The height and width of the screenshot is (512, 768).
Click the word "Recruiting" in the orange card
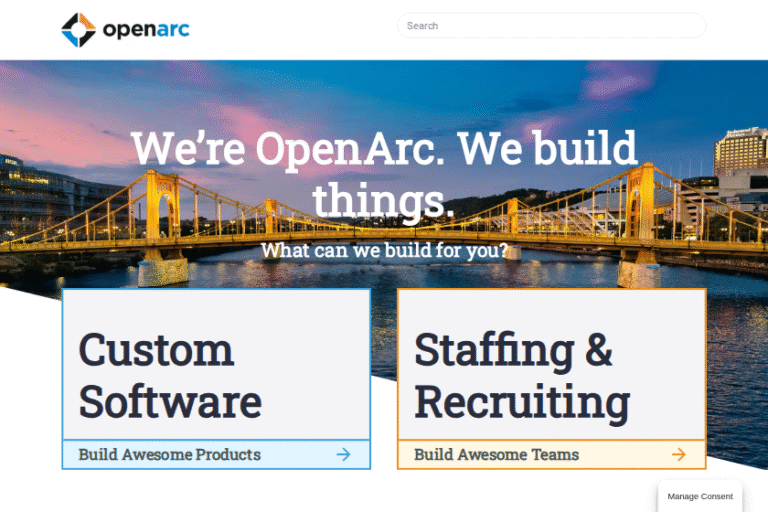pos(521,402)
